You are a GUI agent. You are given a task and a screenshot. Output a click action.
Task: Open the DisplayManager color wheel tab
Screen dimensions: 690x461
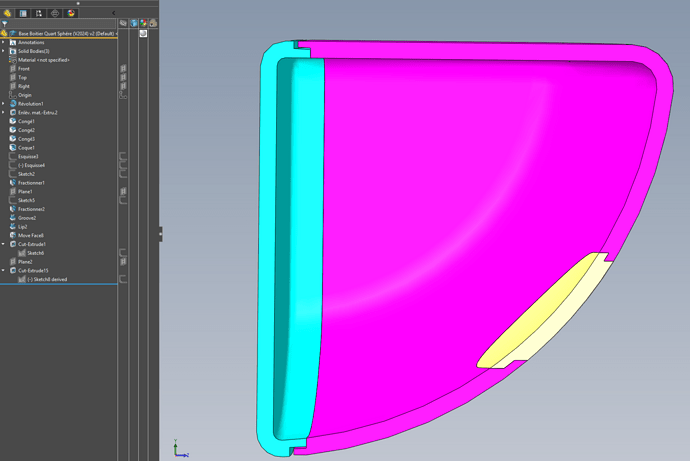coord(71,13)
